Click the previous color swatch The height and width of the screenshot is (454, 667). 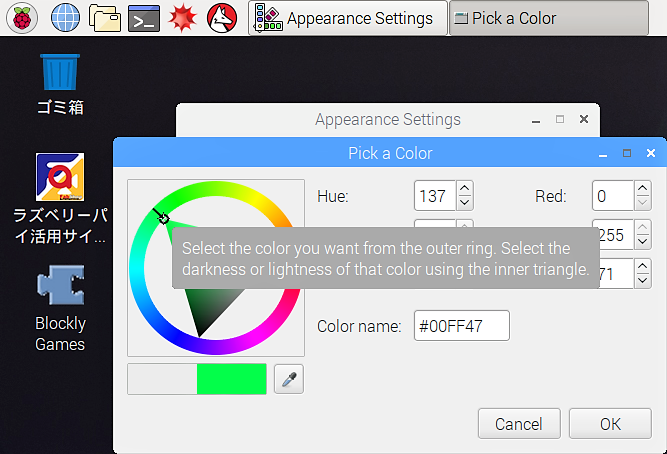[x=162, y=379]
